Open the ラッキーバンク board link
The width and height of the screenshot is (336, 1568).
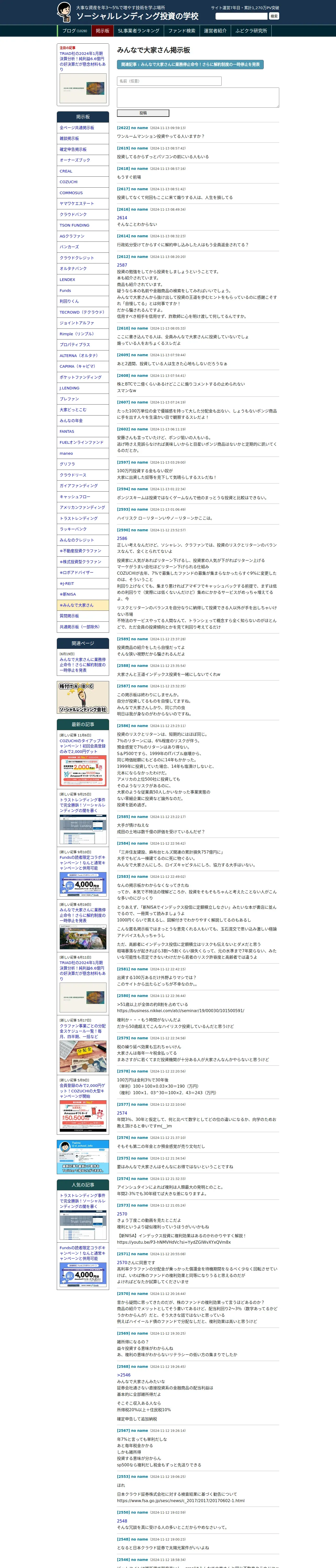pyautogui.click(x=83, y=529)
